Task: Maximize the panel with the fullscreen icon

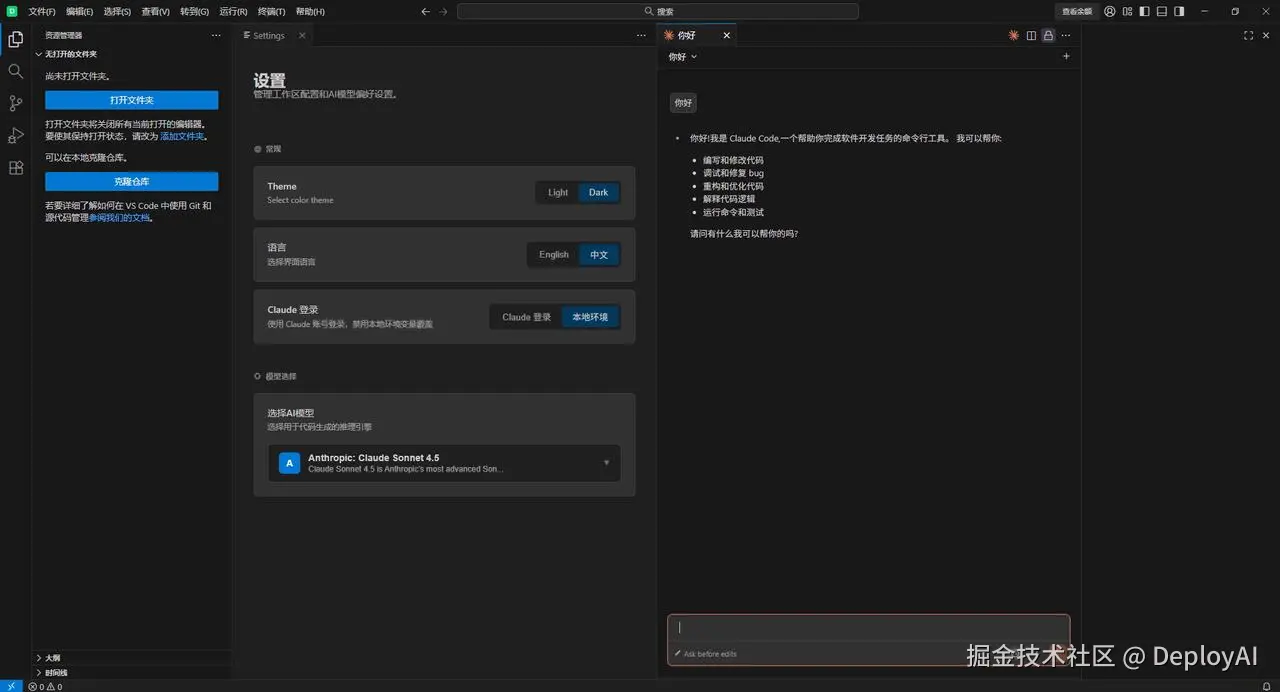Action: coord(1249,35)
